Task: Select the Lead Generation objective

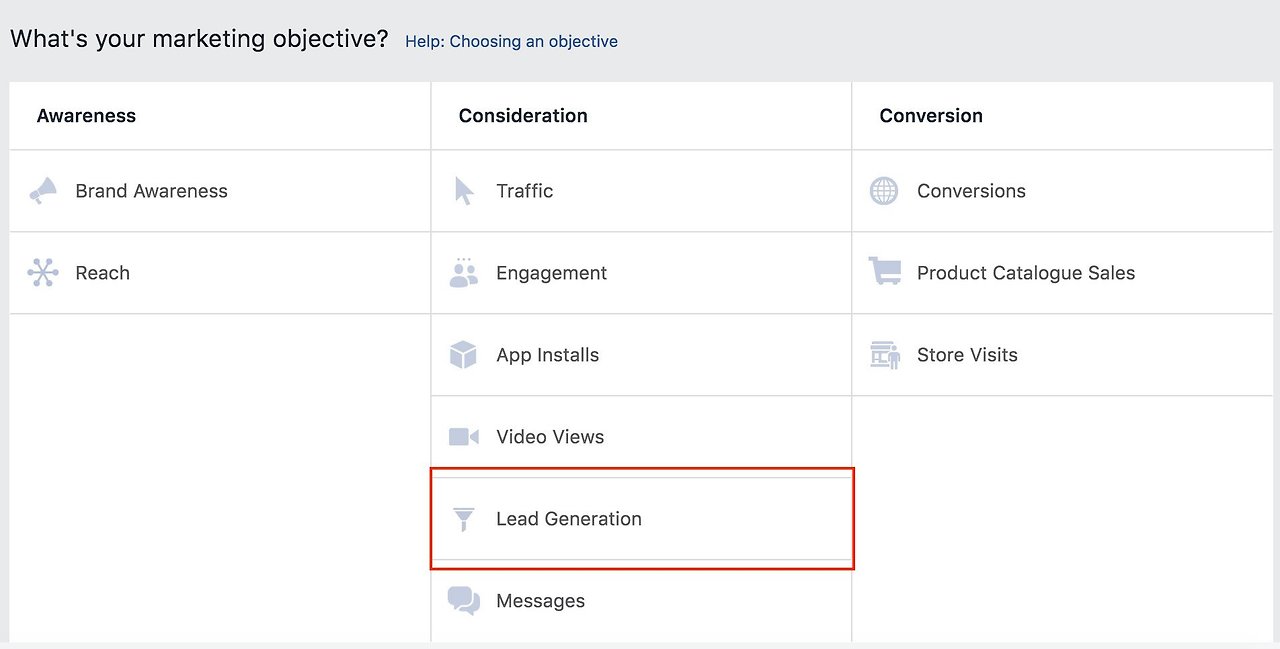Action: [569, 518]
